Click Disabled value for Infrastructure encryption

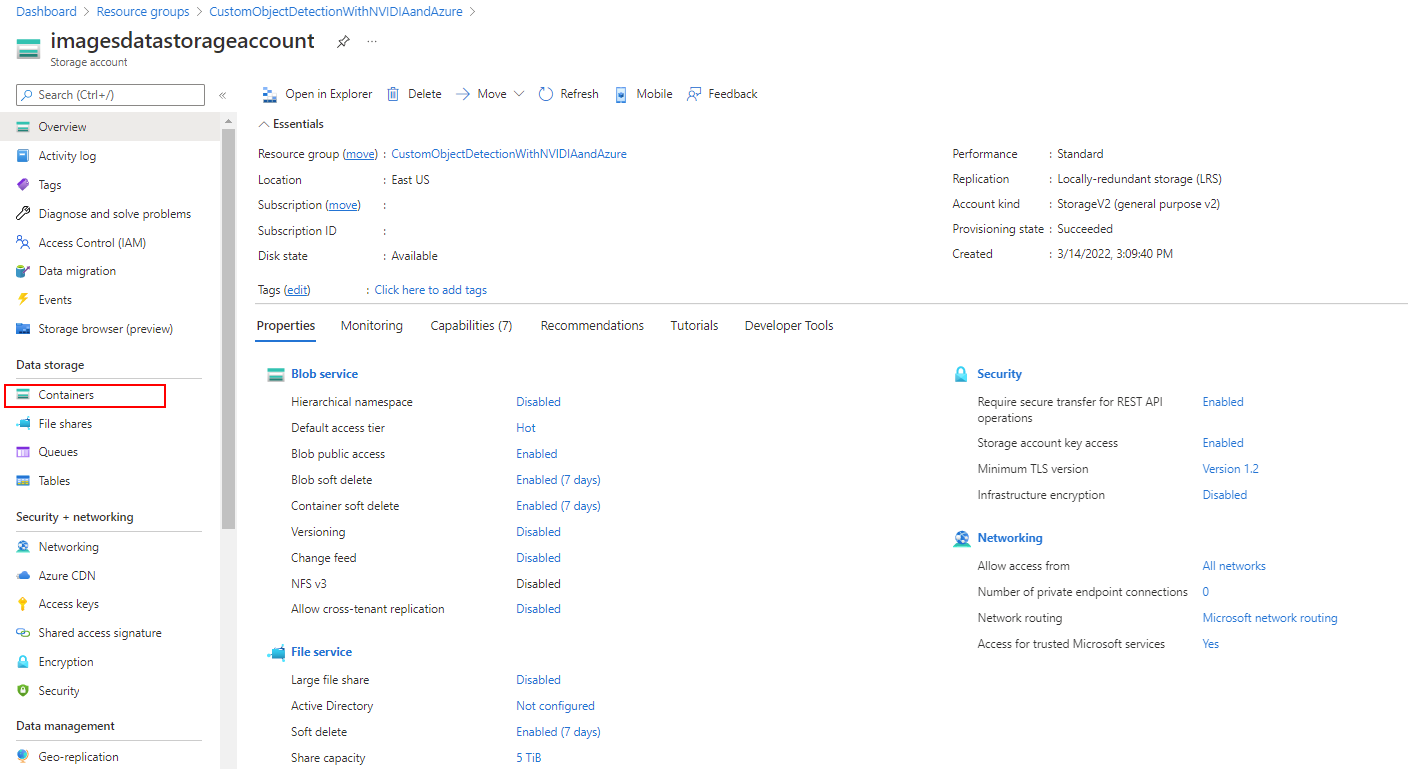click(x=1224, y=495)
